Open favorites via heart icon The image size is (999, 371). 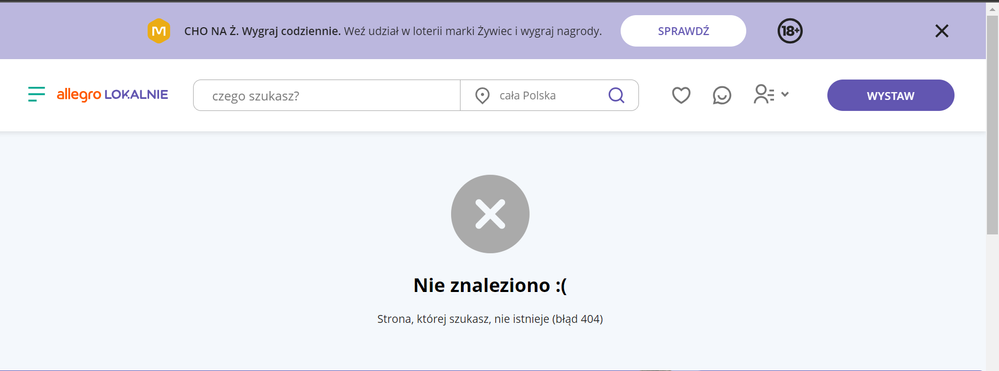point(681,96)
